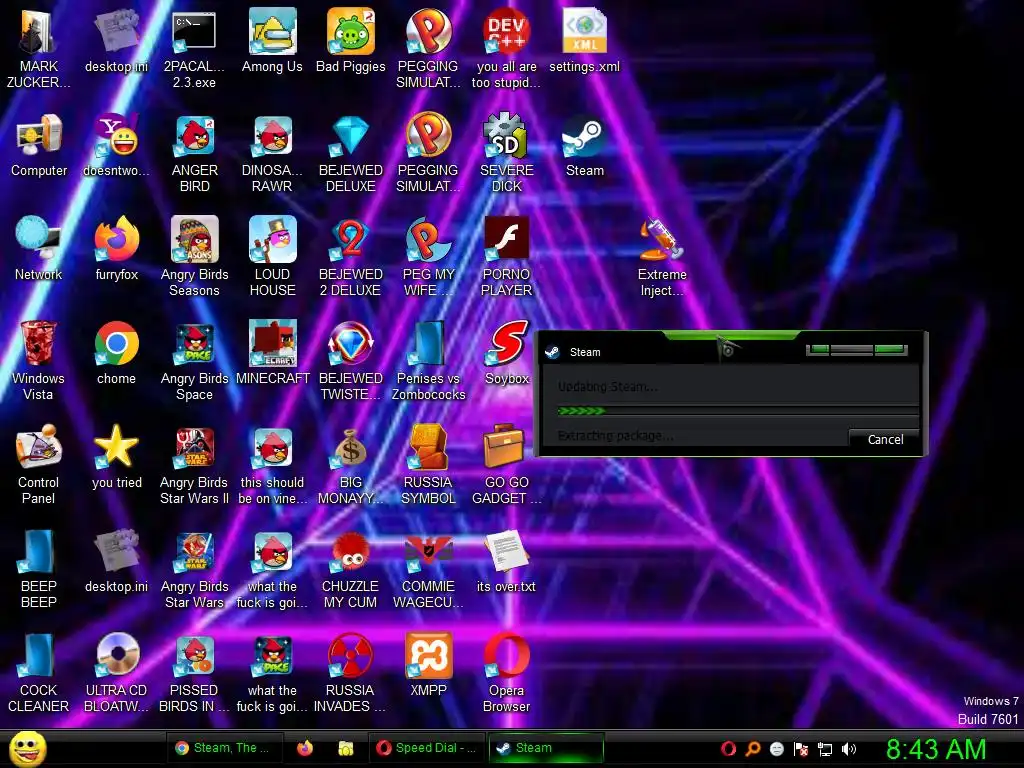Switch to the Steam taskbar item
Screen dimensions: 1024x768
[x=546, y=748]
